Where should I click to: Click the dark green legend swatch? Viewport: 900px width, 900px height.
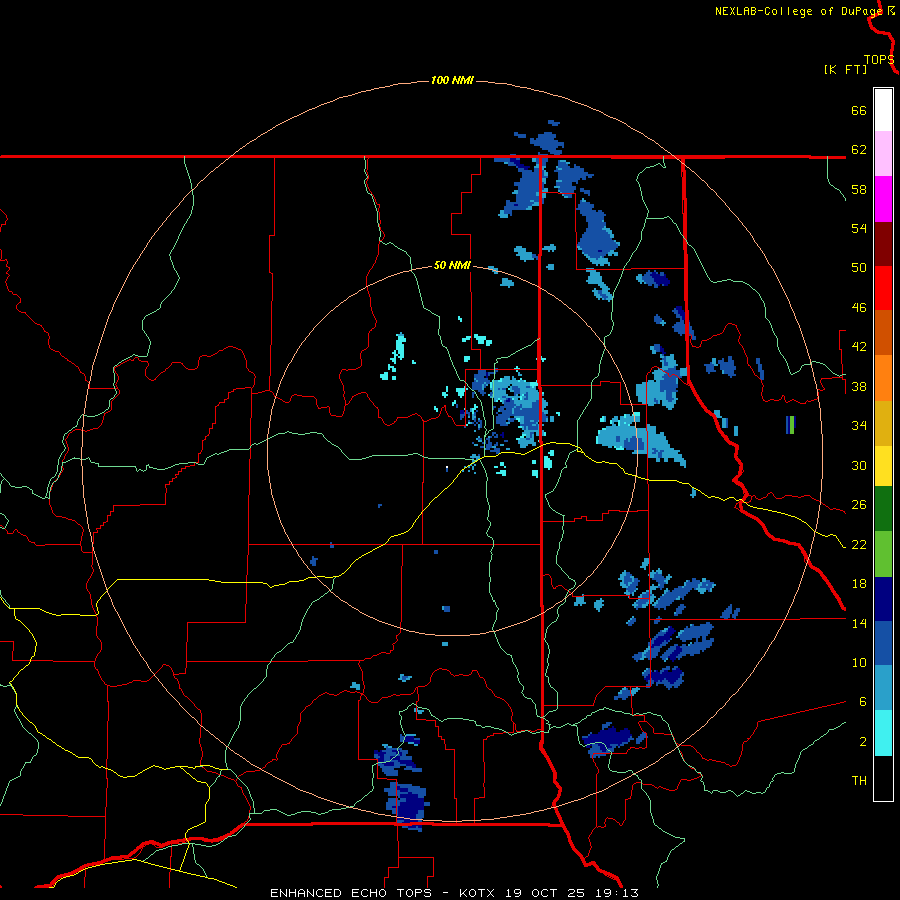click(x=883, y=509)
